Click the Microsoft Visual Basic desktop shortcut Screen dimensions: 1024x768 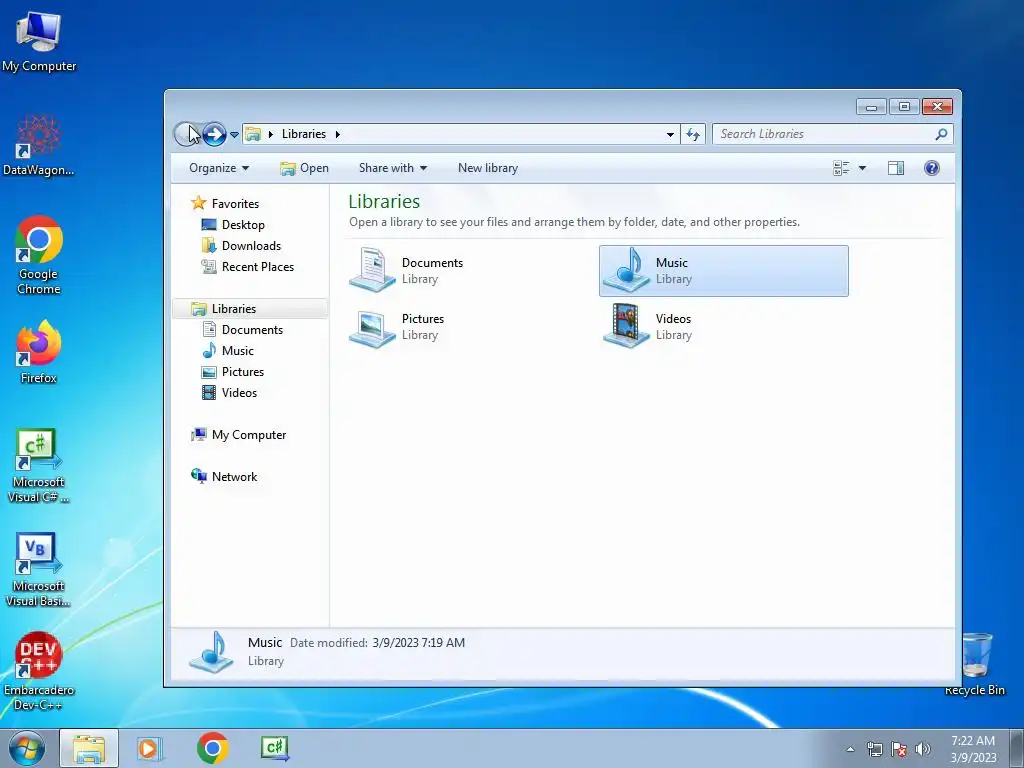coord(39,570)
